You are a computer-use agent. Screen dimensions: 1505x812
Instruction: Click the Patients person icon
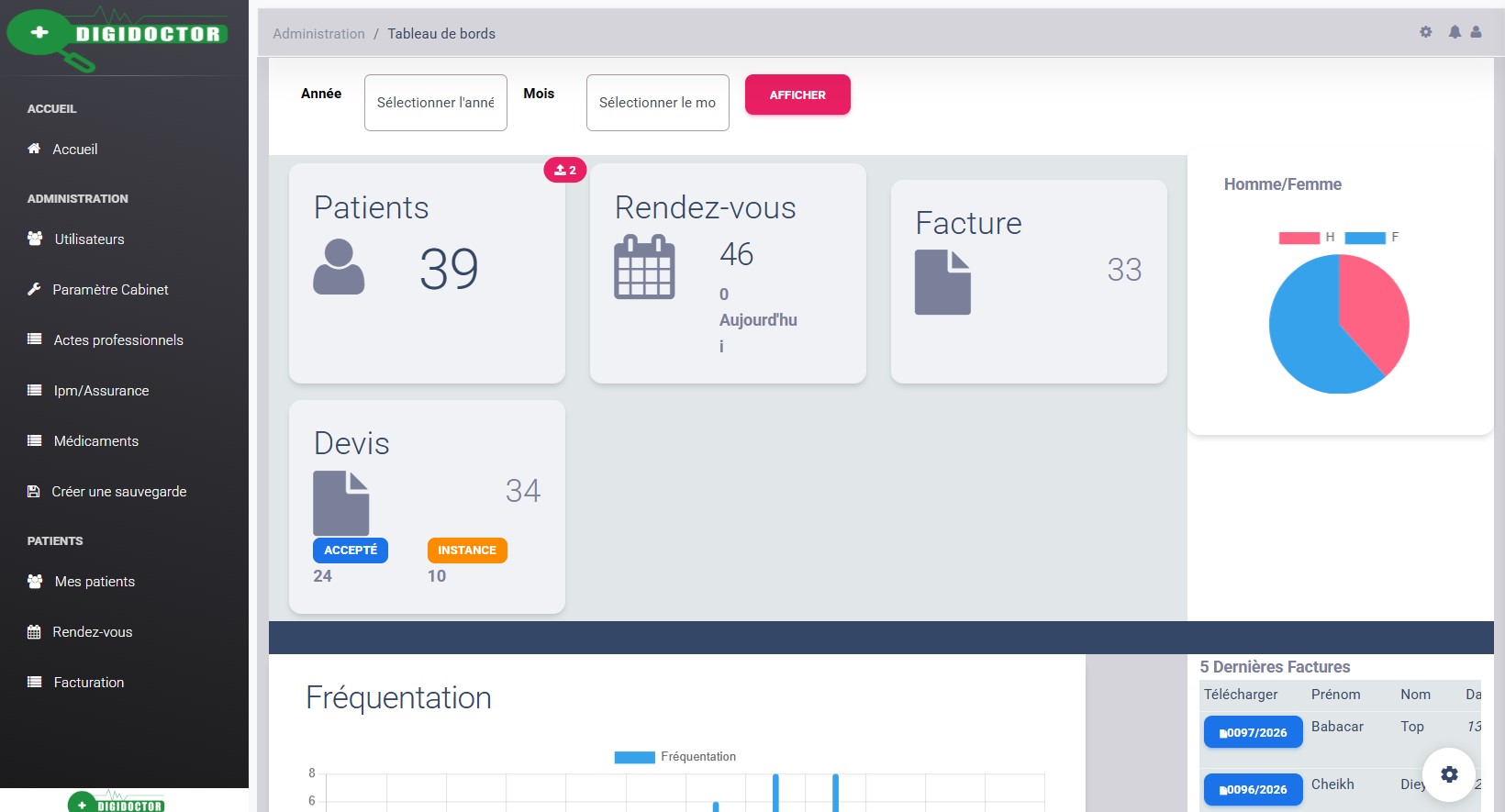click(x=339, y=267)
